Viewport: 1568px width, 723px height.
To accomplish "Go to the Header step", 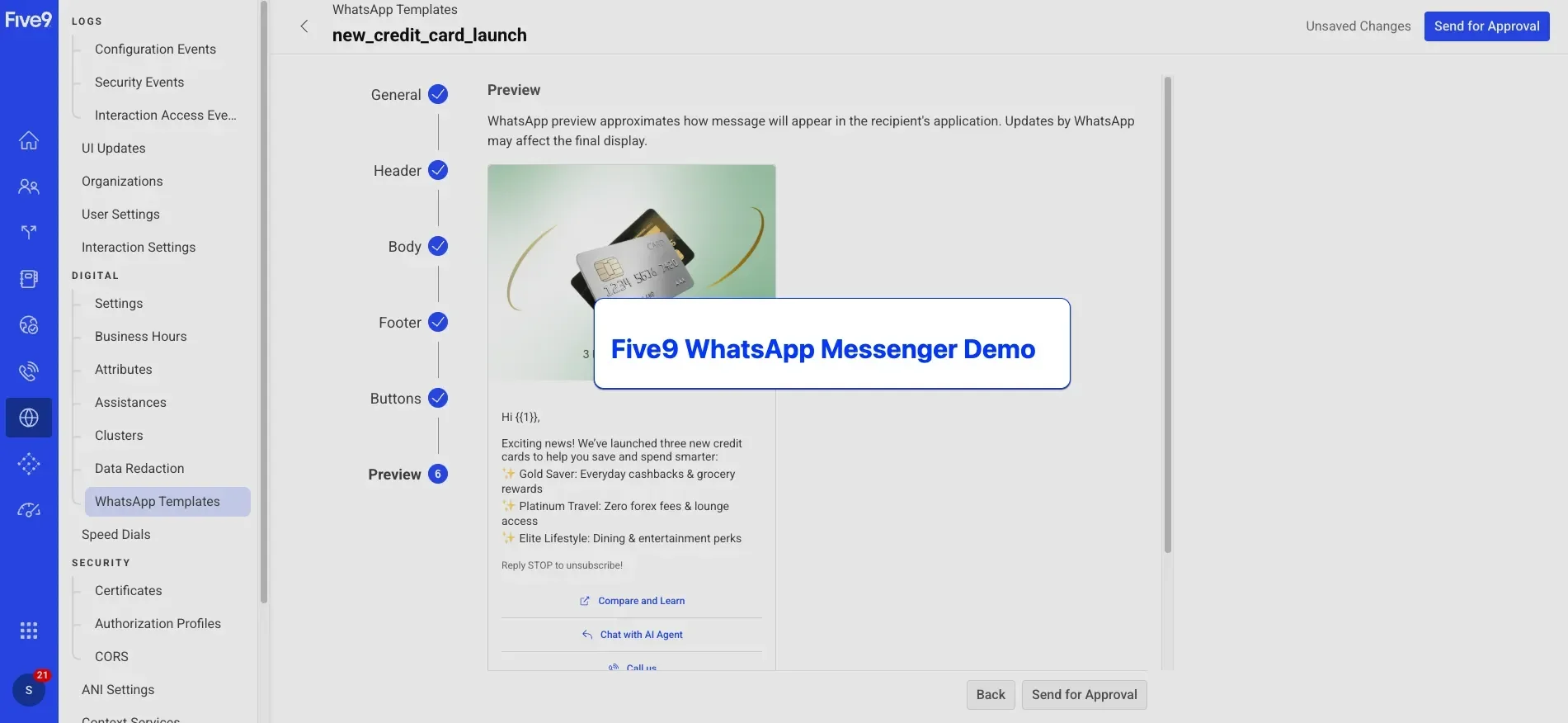I will pyautogui.click(x=397, y=171).
